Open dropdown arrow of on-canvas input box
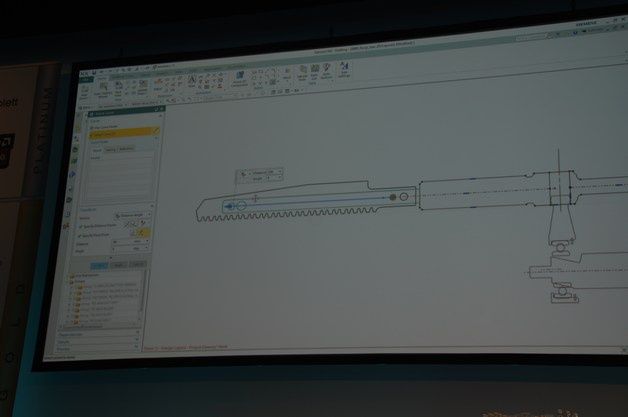The image size is (628, 417). pos(280,172)
